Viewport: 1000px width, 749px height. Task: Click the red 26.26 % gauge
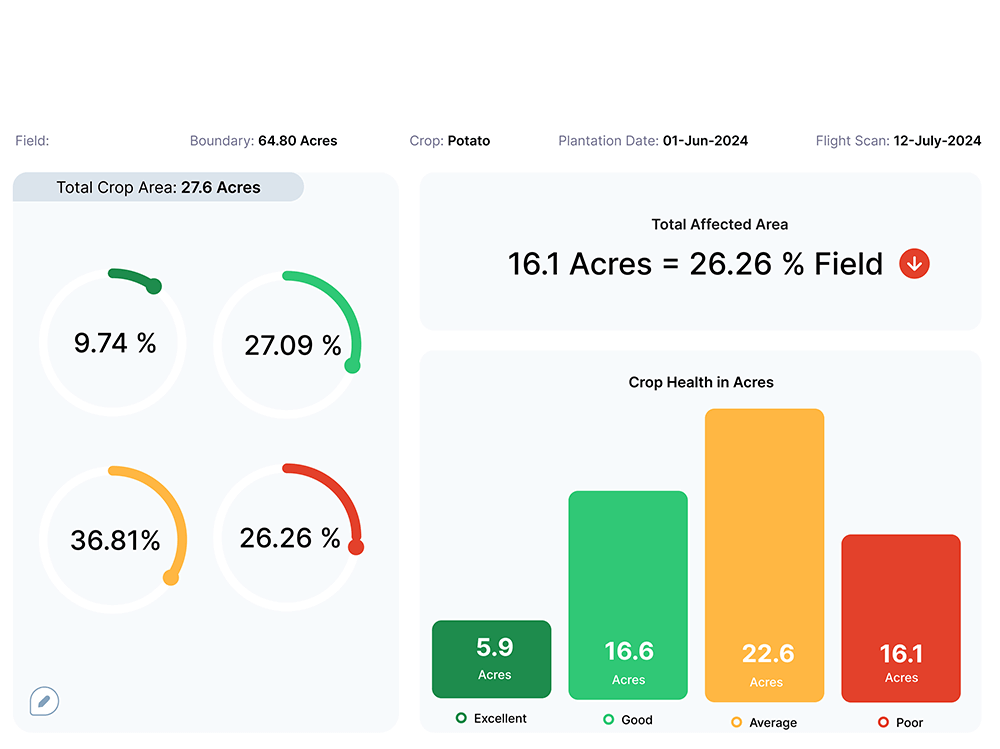(288, 538)
